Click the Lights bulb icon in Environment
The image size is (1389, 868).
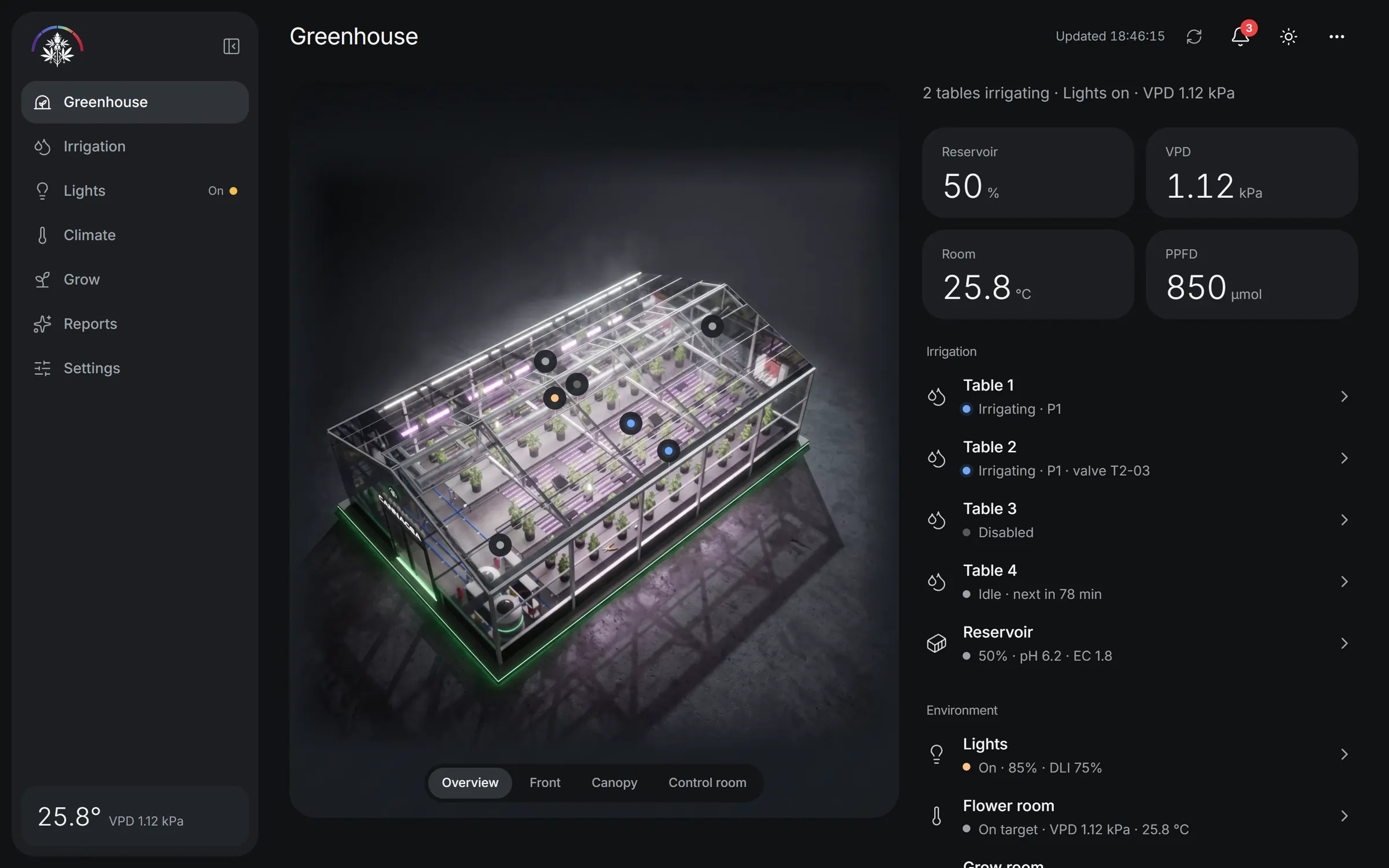point(936,754)
